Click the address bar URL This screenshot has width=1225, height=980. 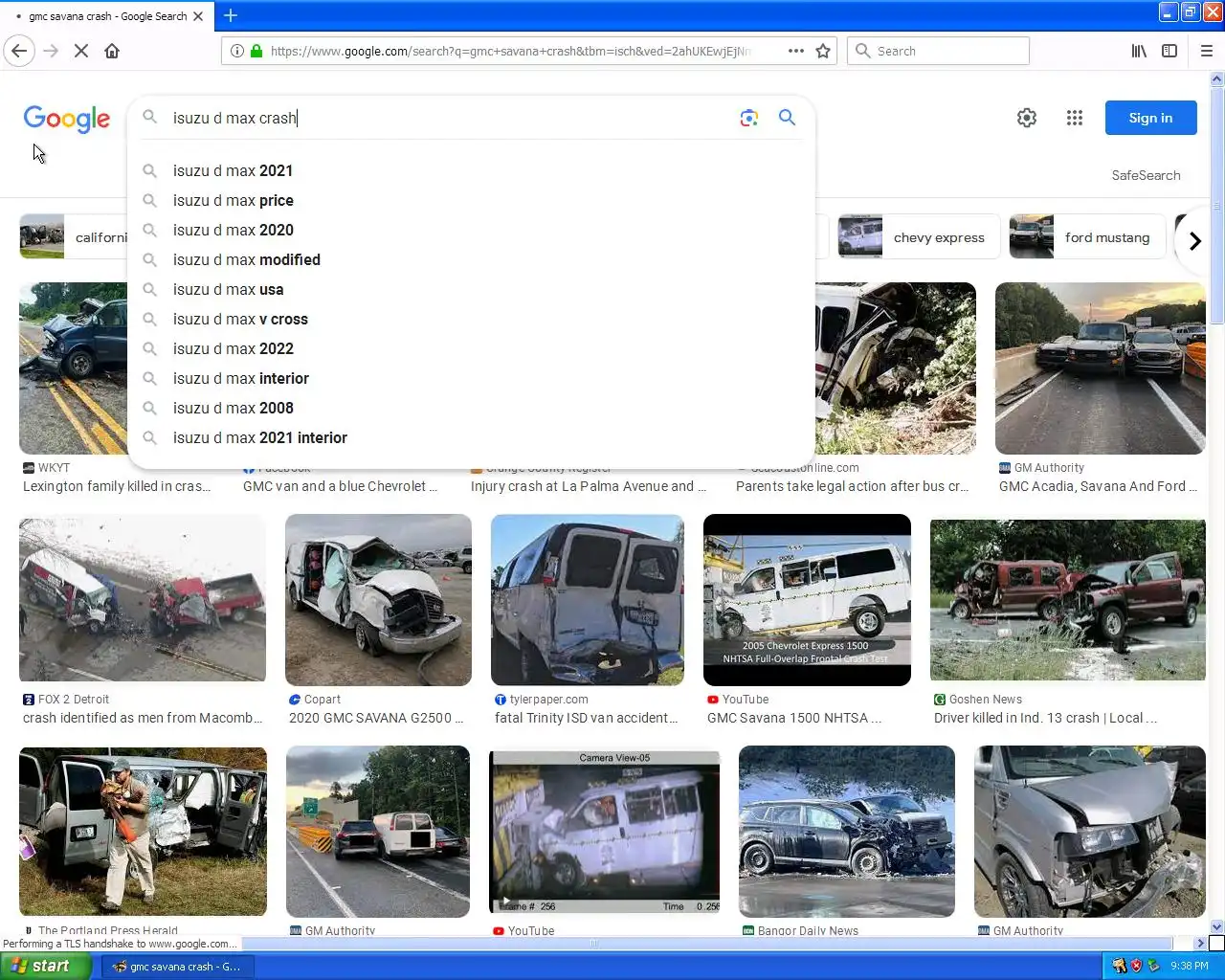pos(510,51)
